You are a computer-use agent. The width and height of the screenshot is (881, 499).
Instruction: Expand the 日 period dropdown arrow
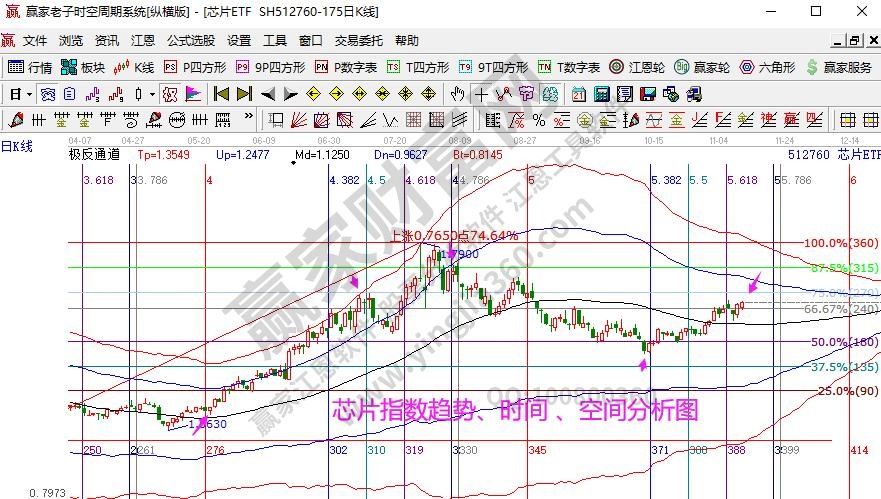pyautogui.click(x=30, y=94)
